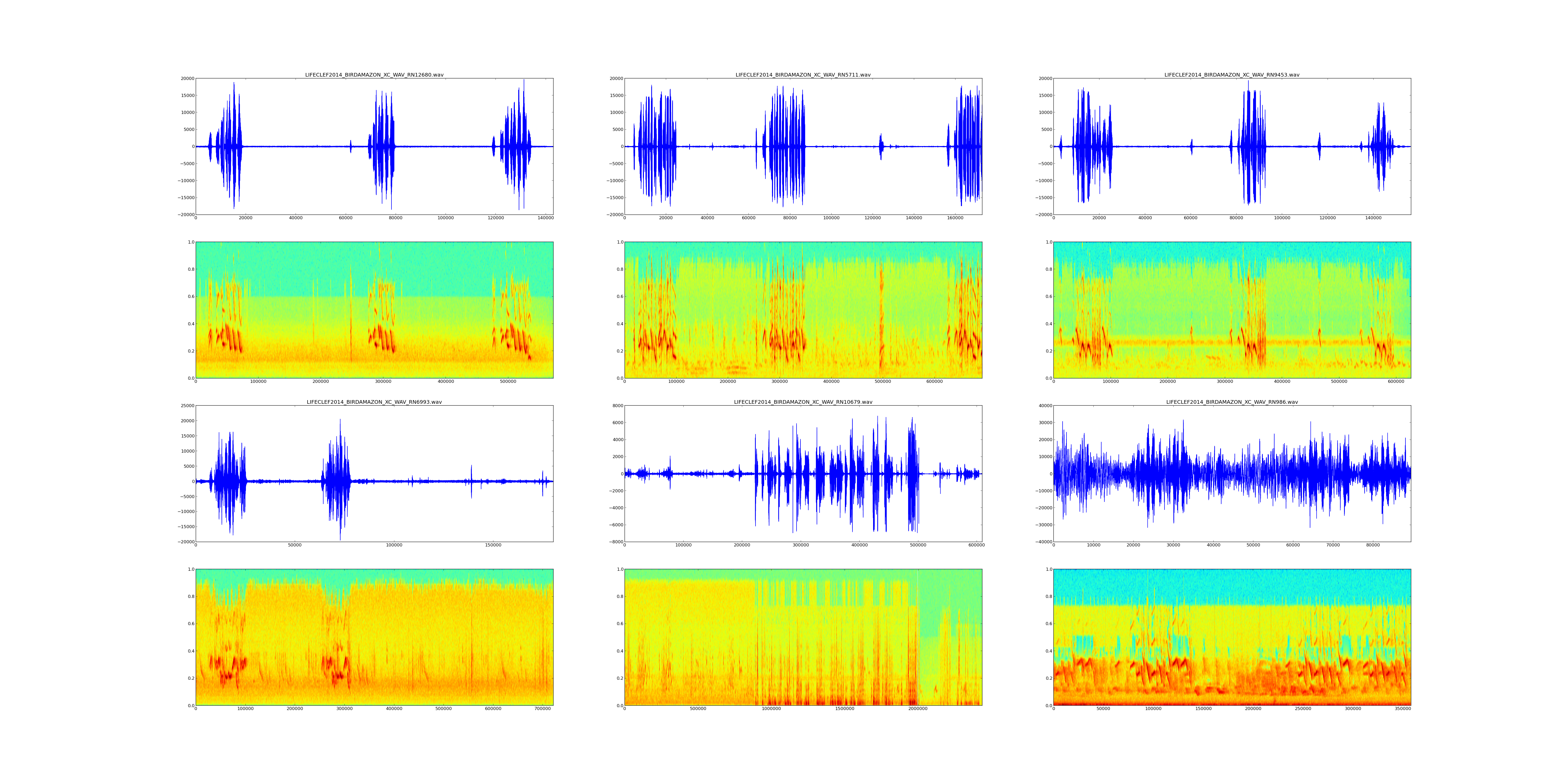This screenshot has height=784, width=1568.
Task: Click the spectrogram below RN9453.wav waveform
Action: (x=1232, y=310)
